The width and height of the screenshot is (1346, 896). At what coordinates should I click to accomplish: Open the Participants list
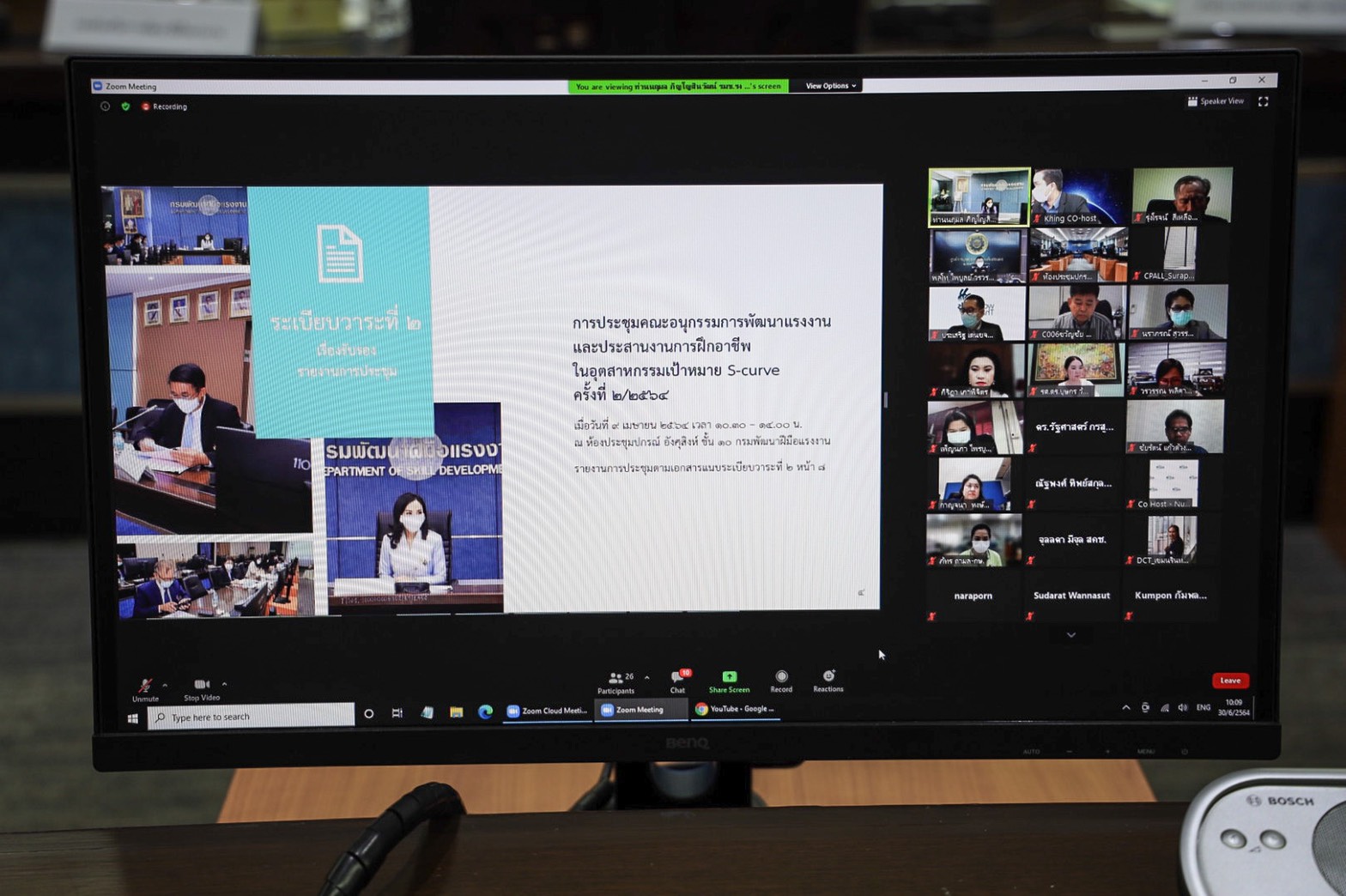click(617, 681)
